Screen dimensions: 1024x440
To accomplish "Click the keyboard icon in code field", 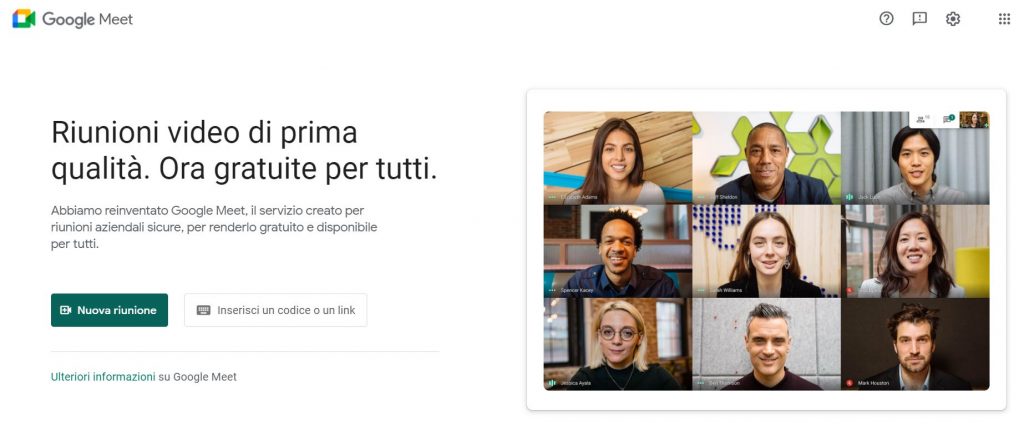I will 204,310.
